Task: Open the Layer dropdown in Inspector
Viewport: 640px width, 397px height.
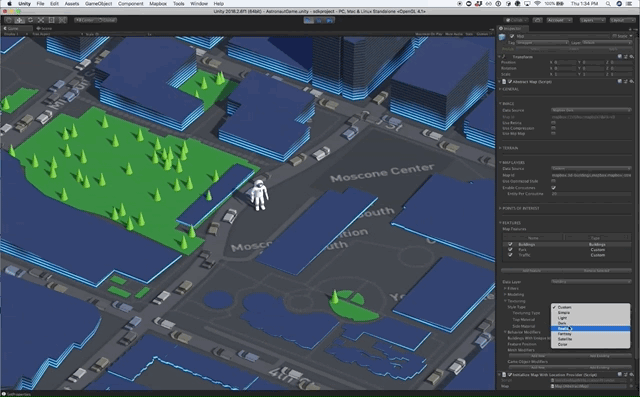Action: [x=607, y=43]
